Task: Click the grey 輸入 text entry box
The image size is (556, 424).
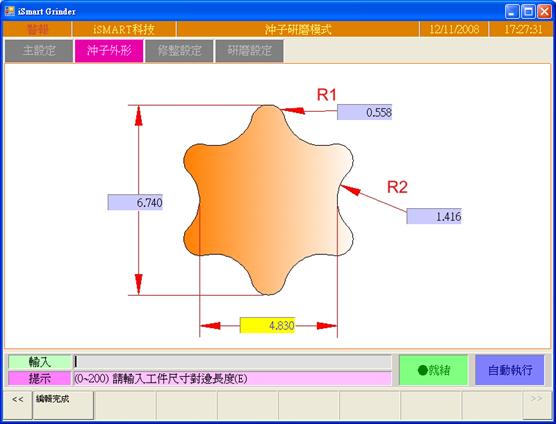Action: 233,362
